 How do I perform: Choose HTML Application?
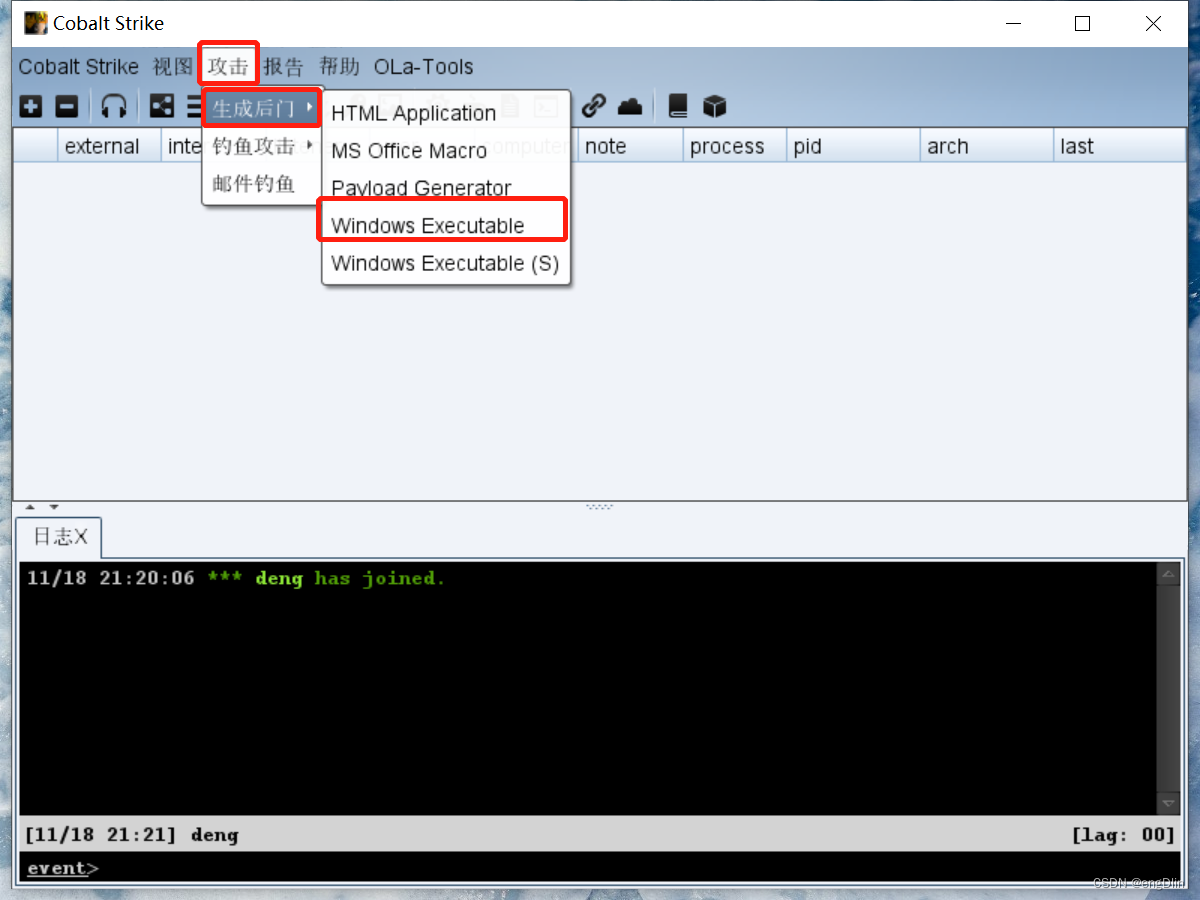[446, 113]
